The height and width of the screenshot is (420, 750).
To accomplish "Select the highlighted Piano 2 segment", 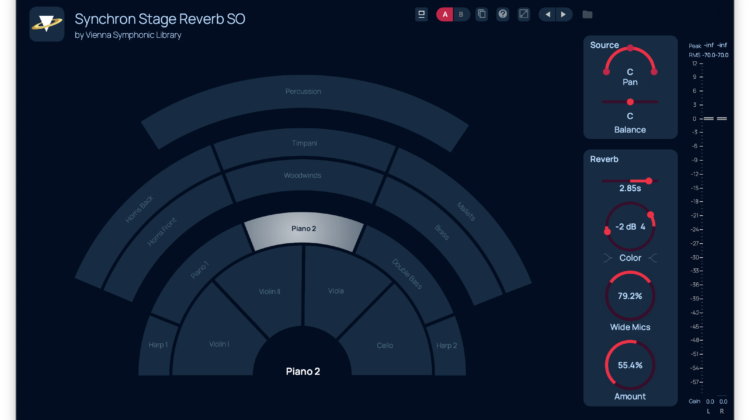I will coord(304,231).
